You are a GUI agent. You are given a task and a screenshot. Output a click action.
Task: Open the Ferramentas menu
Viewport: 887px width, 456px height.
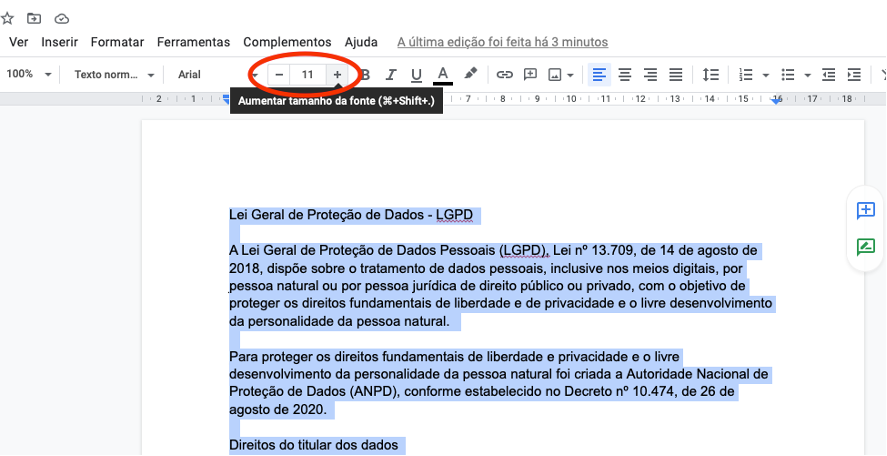click(x=193, y=42)
